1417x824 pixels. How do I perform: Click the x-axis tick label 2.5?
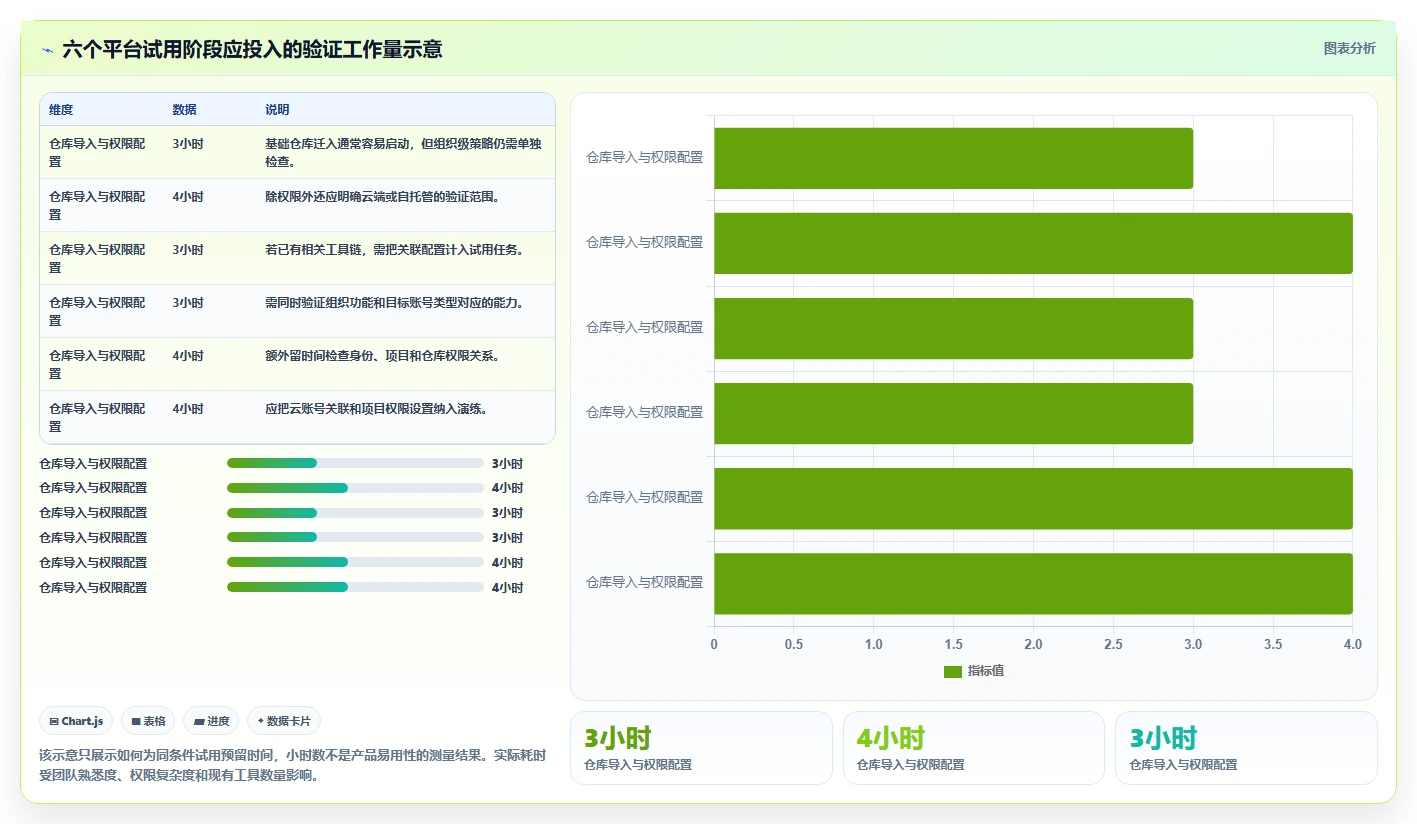click(x=1113, y=645)
